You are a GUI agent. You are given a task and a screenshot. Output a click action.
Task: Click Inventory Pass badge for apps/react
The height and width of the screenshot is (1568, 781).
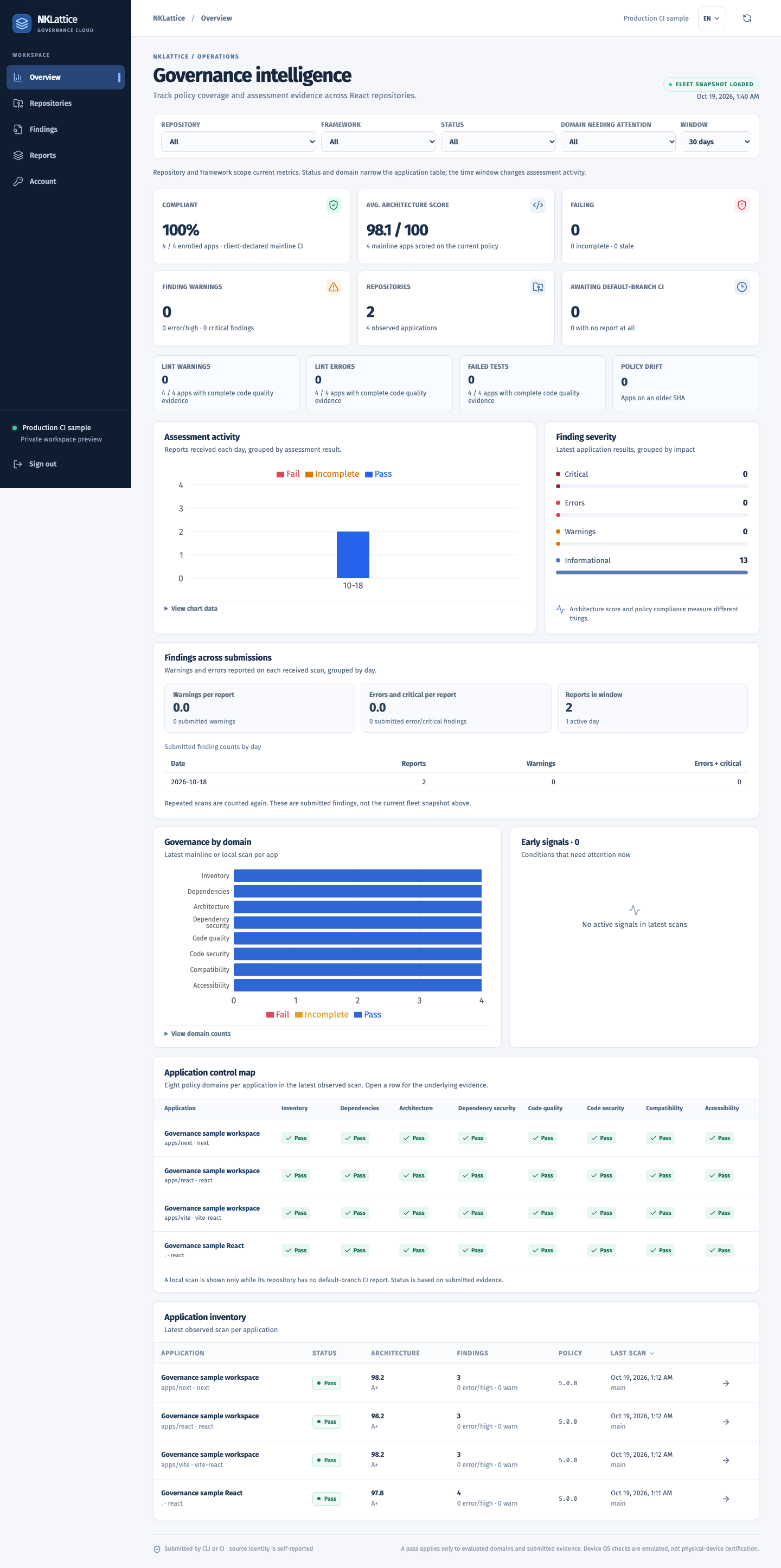point(296,1175)
